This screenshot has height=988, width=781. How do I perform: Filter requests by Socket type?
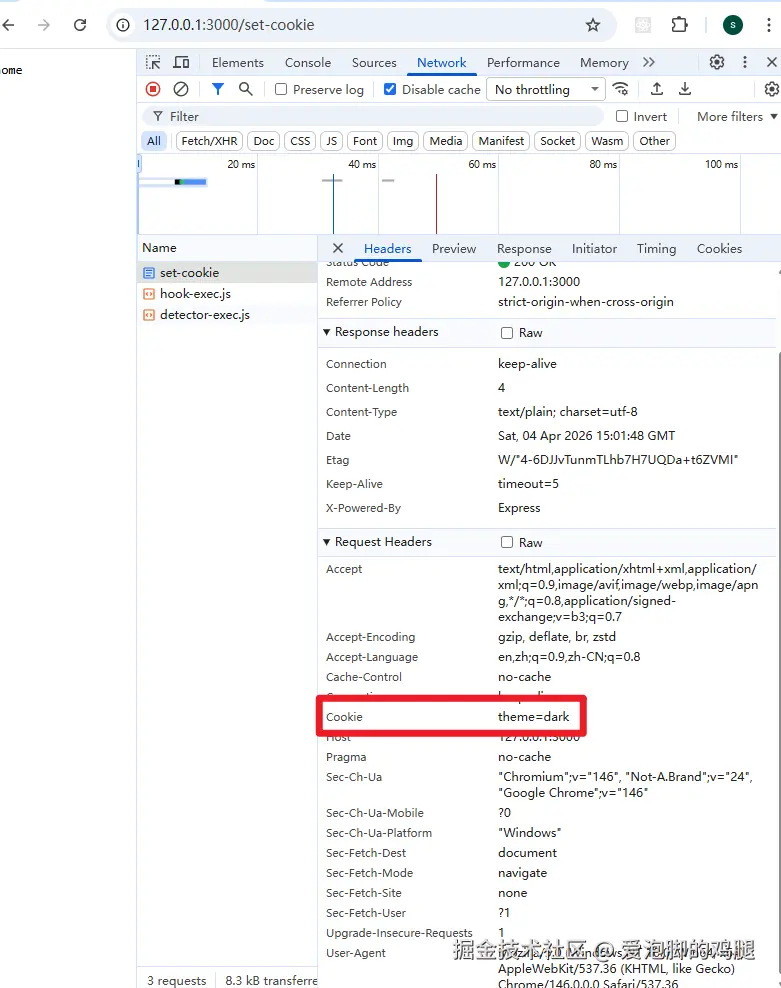(x=557, y=141)
